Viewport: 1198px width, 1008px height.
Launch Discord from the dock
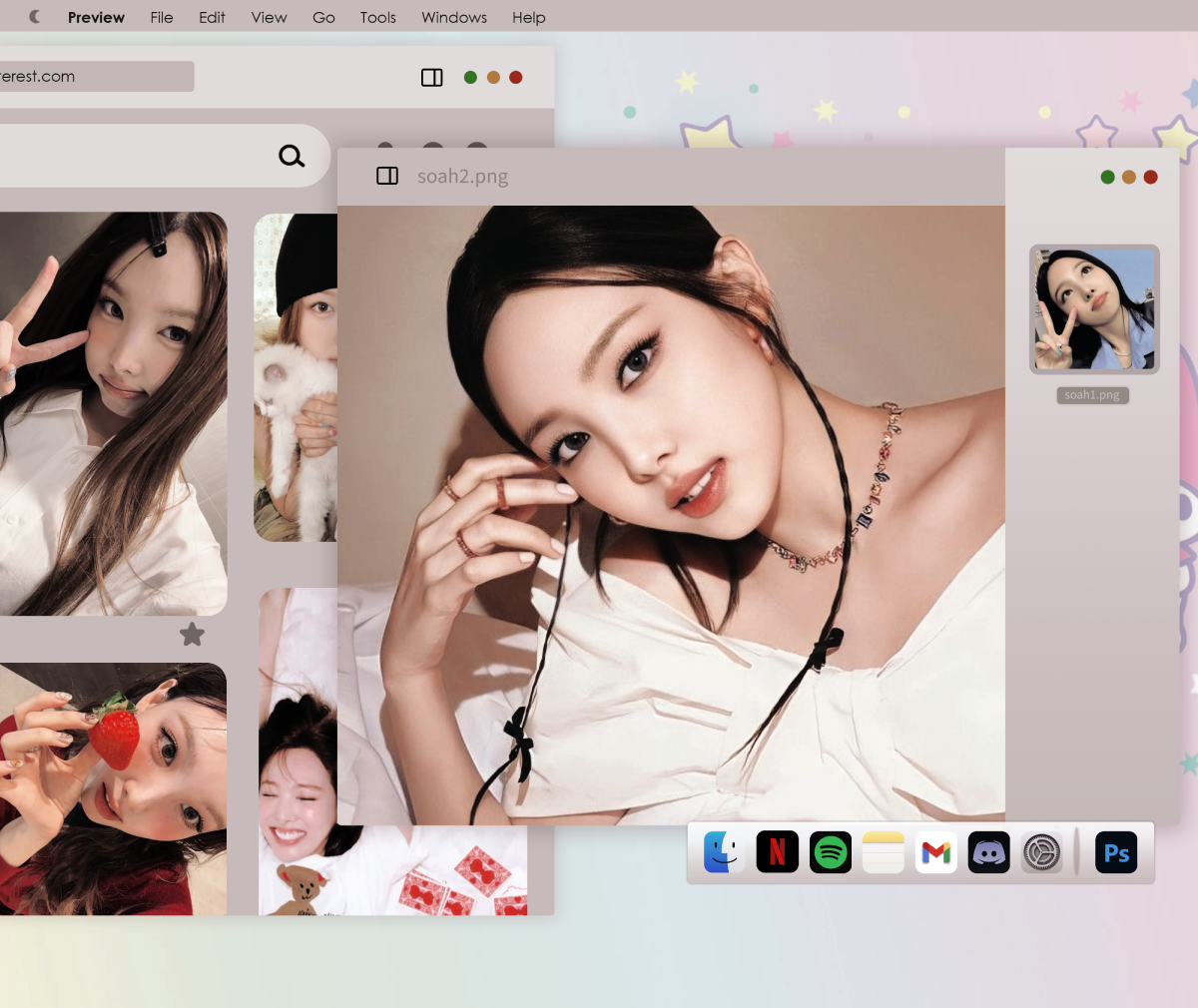(x=988, y=852)
